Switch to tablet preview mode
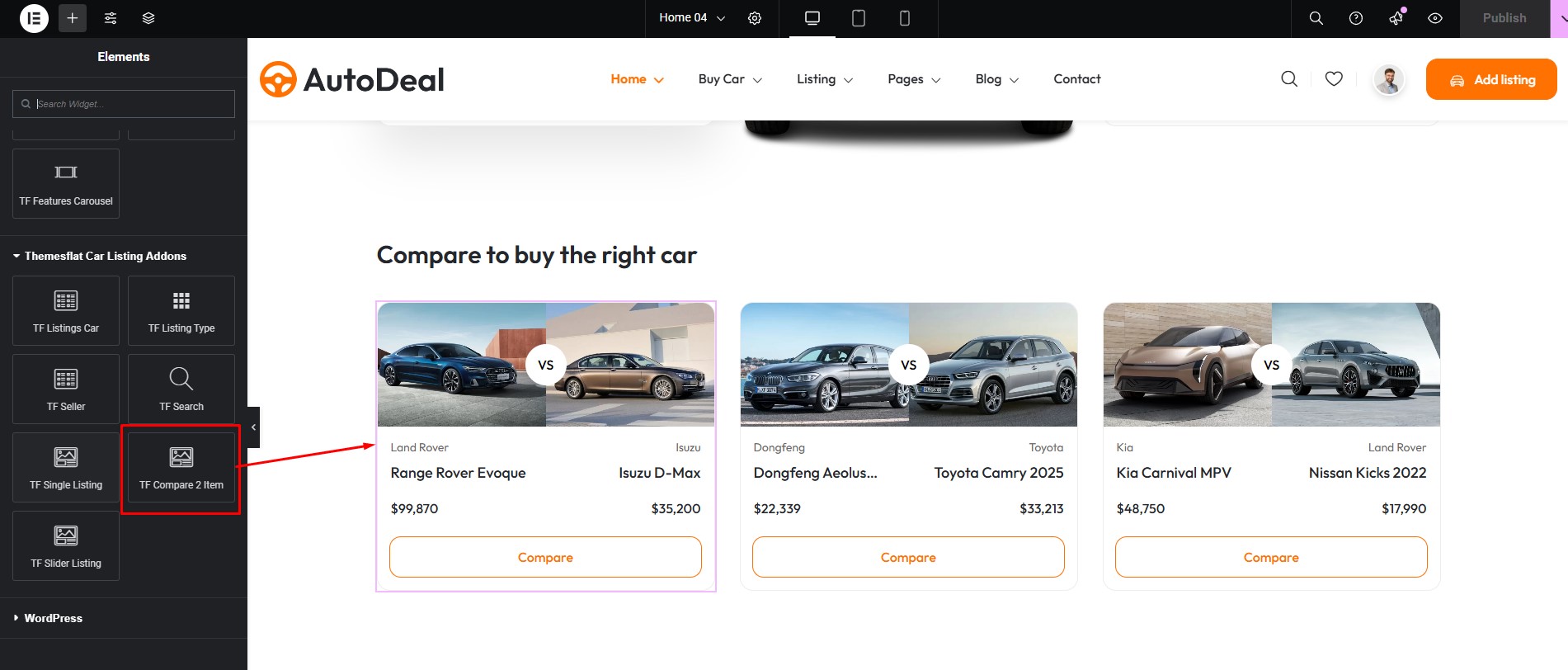The width and height of the screenshot is (1568, 670). (x=859, y=18)
